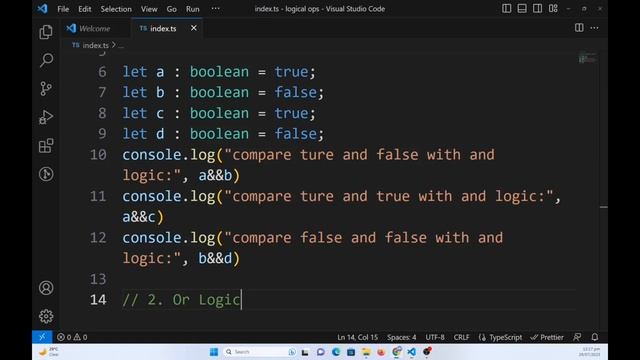
Task: Click the Prettier status item
Action: tap(547, 337)
